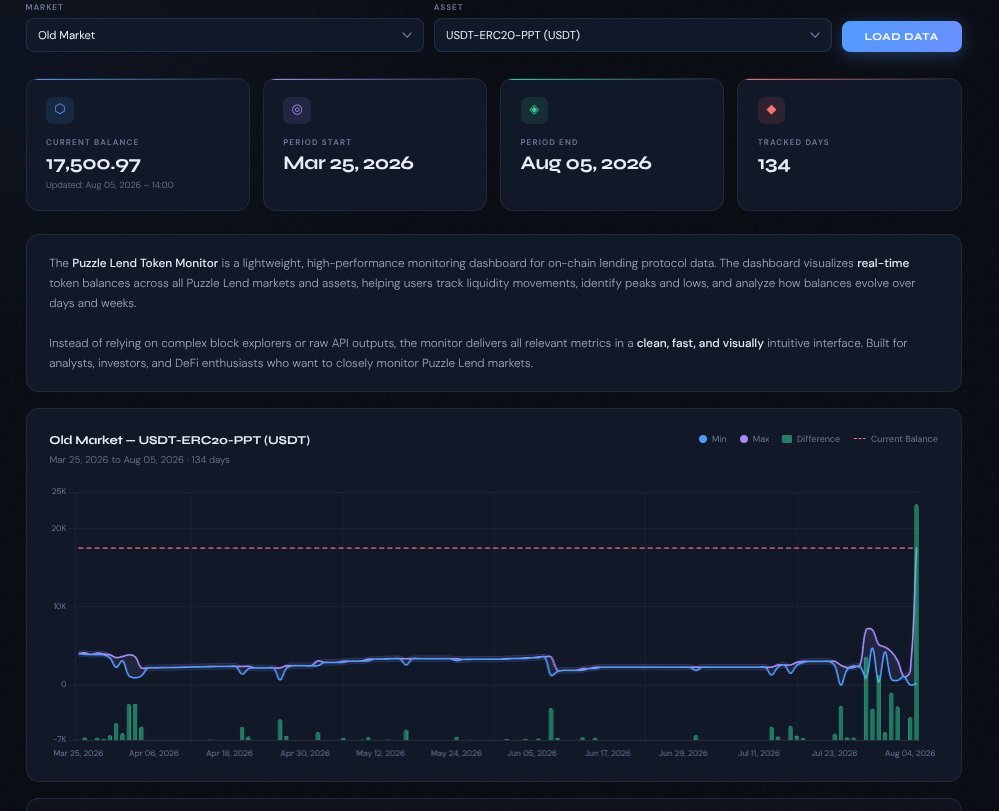Toggle the Min series in chart legend

point(713,439)
